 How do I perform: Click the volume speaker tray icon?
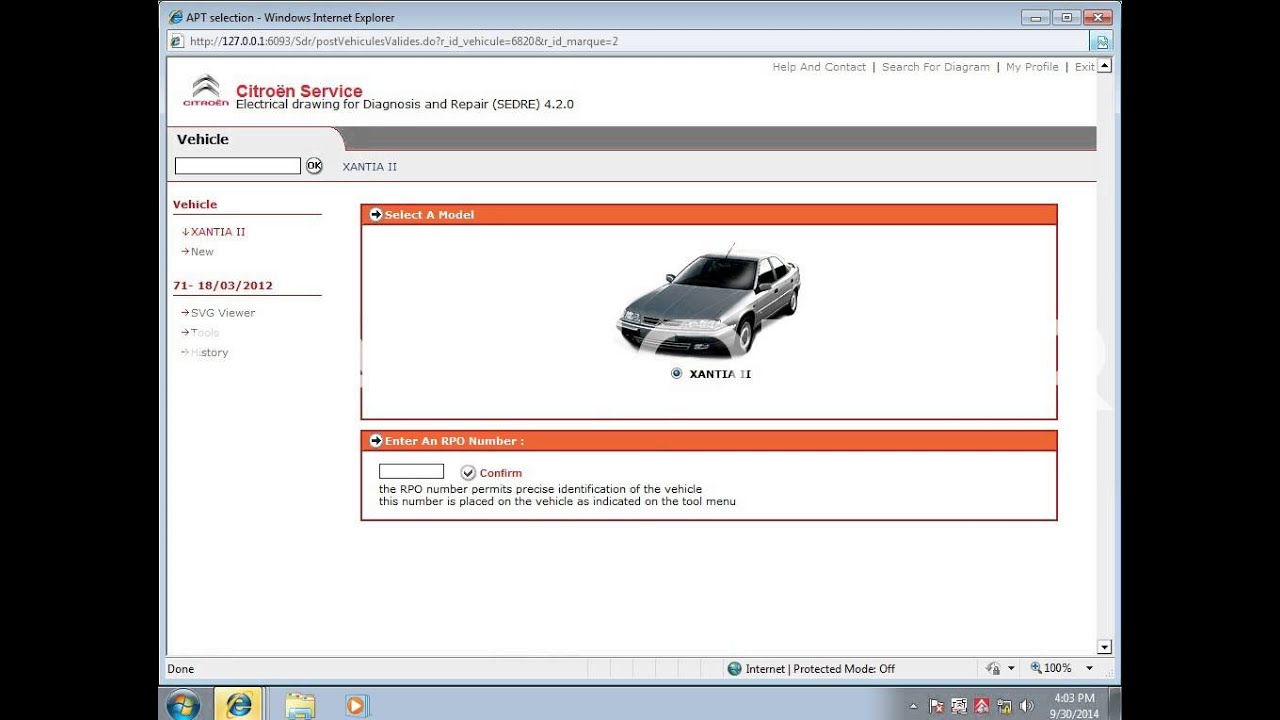pos(1027,706)
